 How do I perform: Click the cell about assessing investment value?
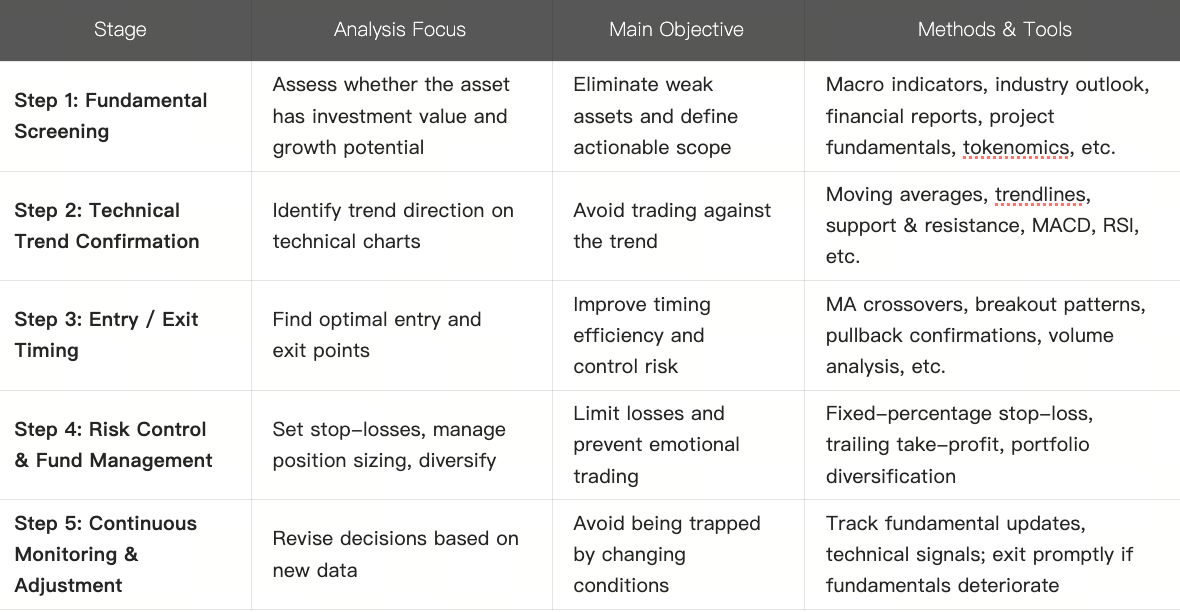tap(391, 116)
